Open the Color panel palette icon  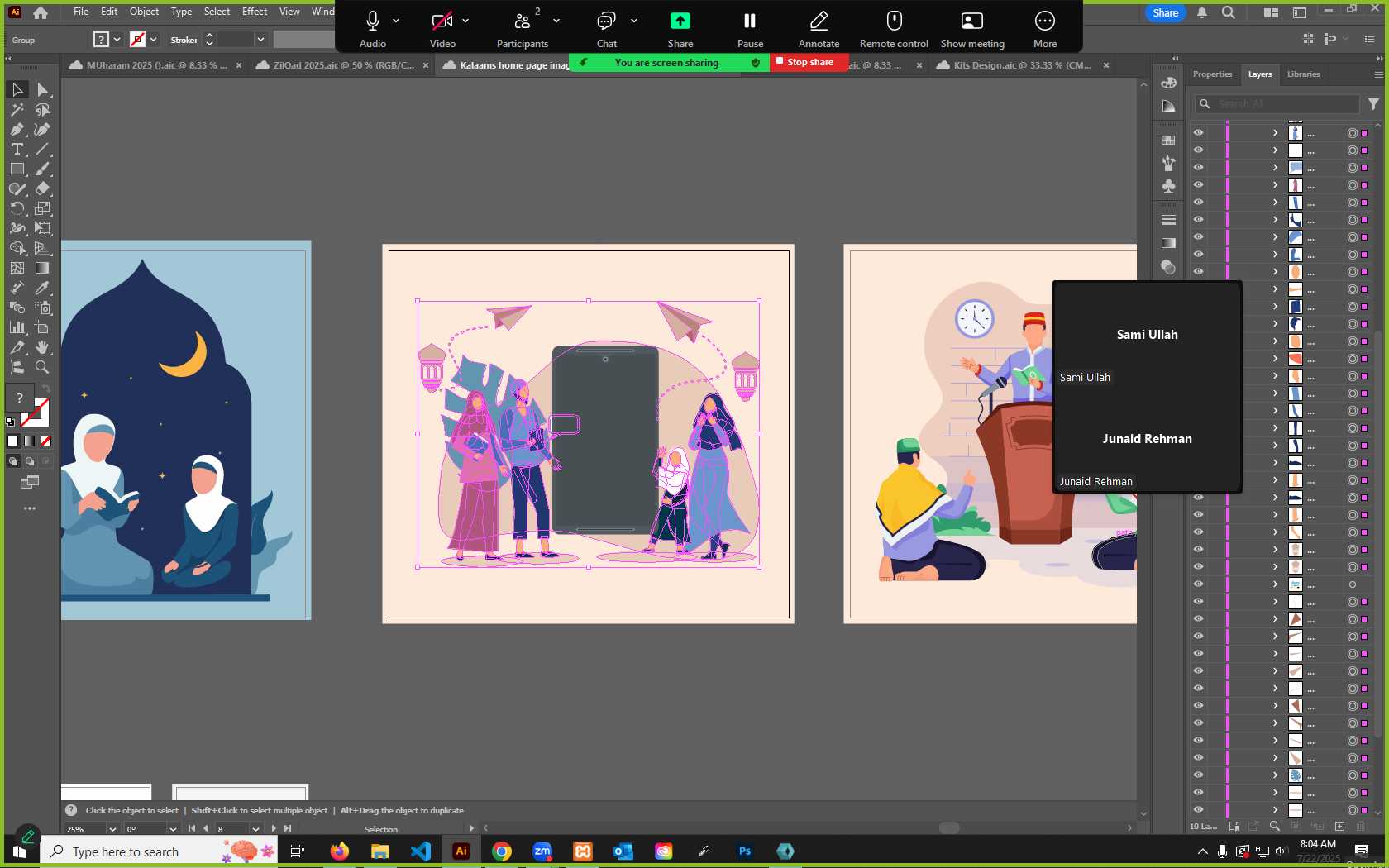[1168, 83]
